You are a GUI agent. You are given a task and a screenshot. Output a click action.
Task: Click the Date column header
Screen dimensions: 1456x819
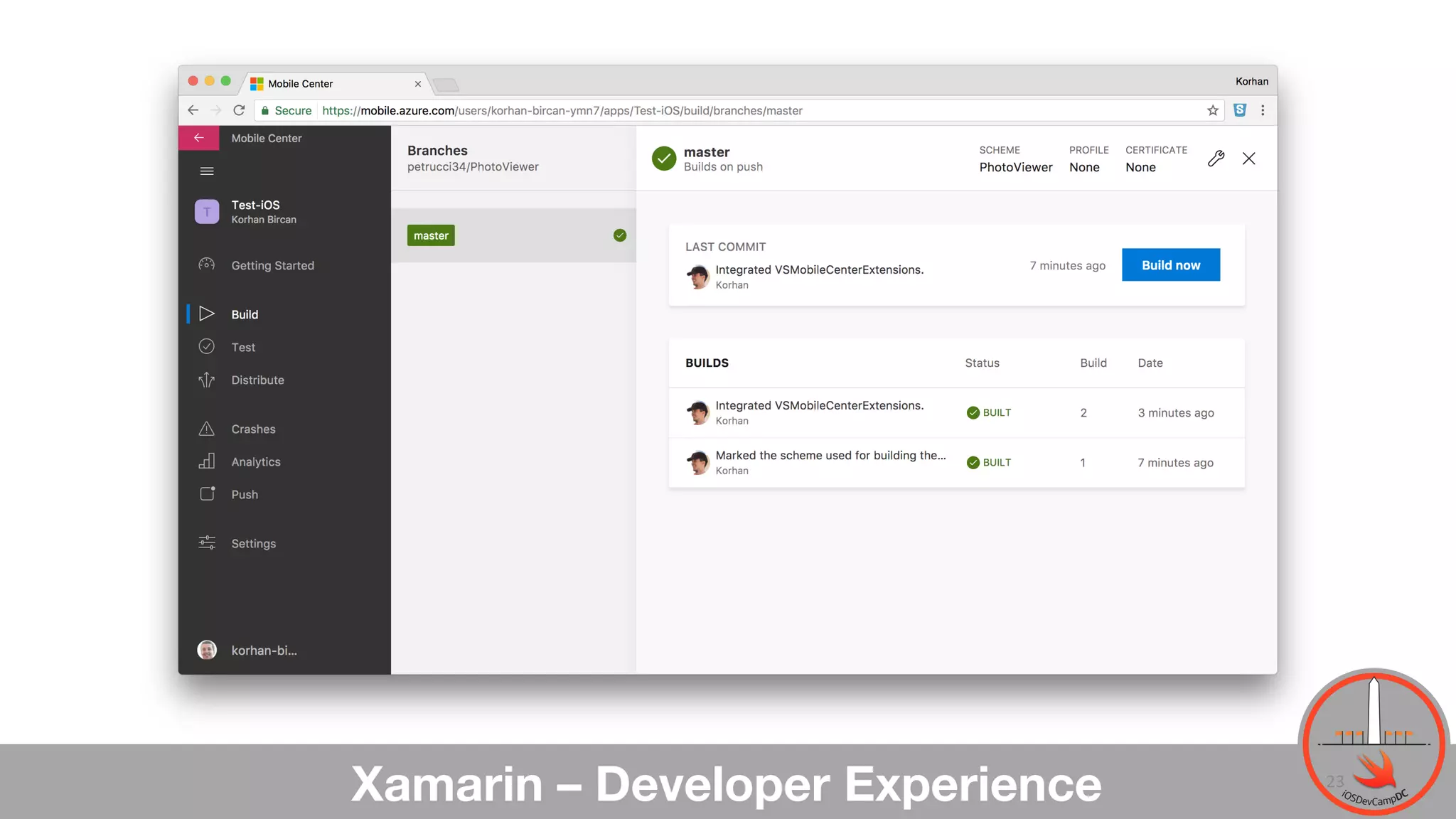point(1150,363)
